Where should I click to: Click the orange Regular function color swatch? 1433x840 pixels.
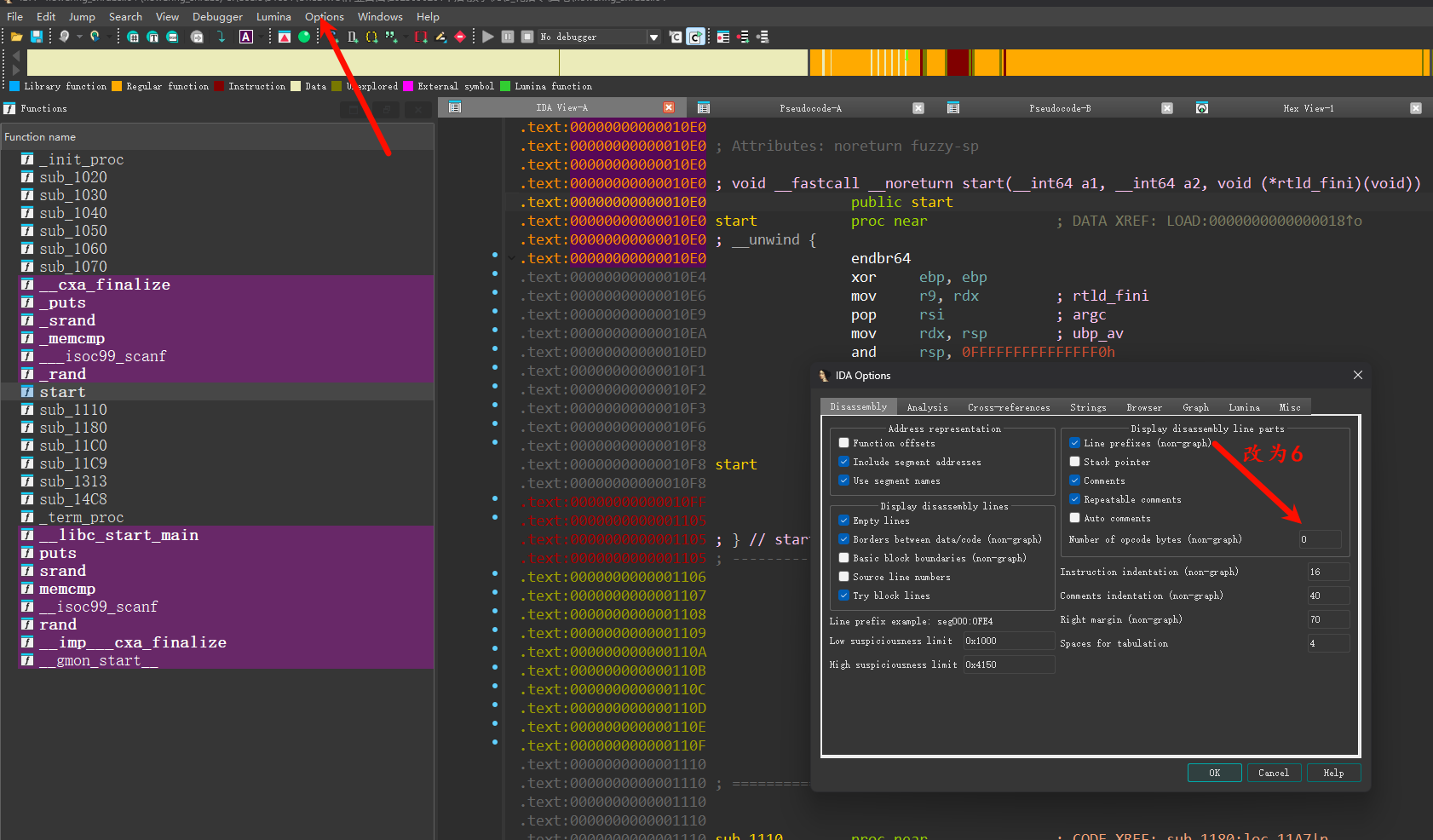[x=117, y=86]
